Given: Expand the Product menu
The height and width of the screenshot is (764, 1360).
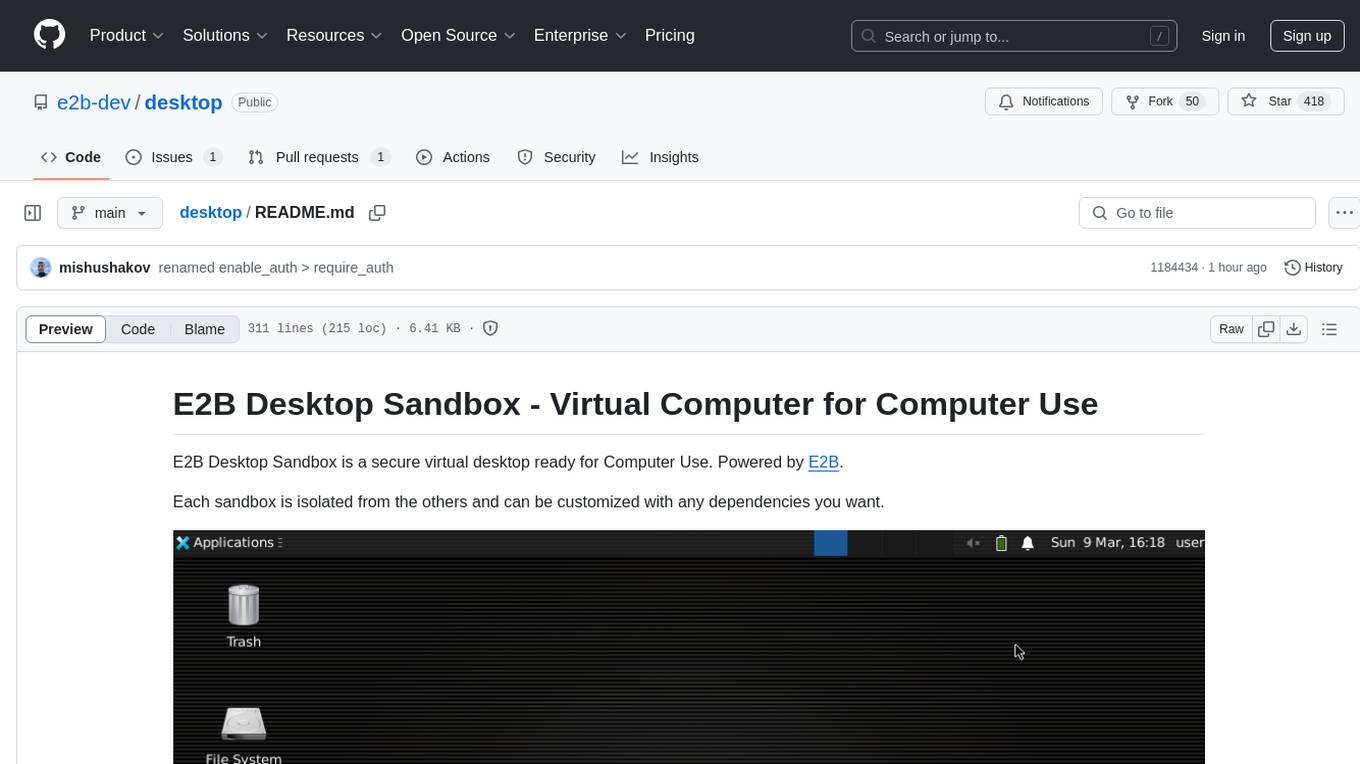Looking at the screenshot, I should 127,35.
